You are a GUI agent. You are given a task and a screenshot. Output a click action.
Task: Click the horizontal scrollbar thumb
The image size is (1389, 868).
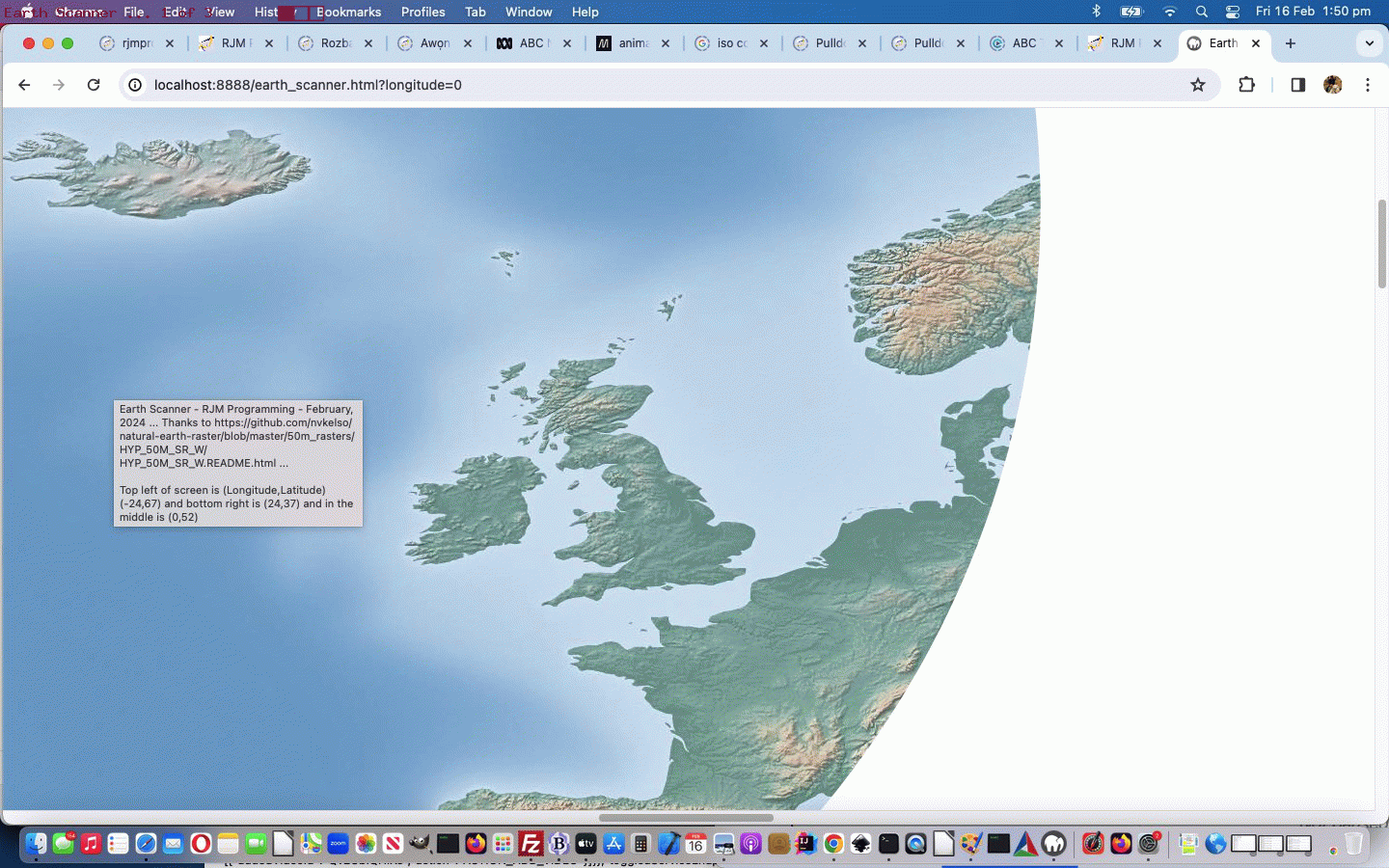685,817
